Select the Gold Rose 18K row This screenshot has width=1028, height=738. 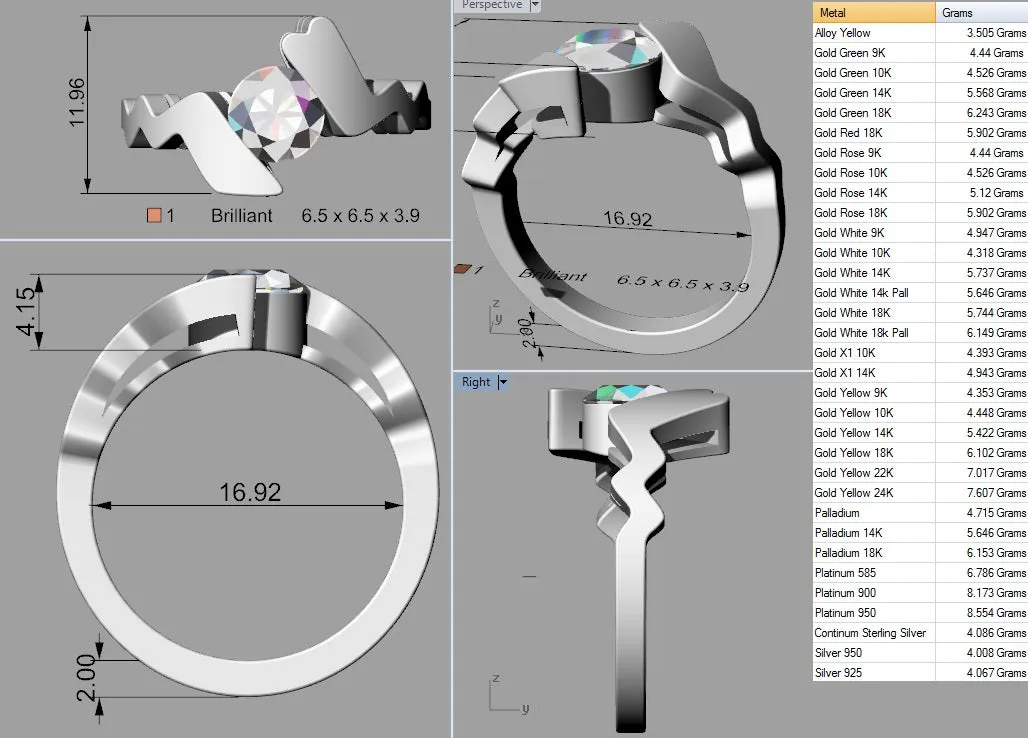tap(920, 212)
